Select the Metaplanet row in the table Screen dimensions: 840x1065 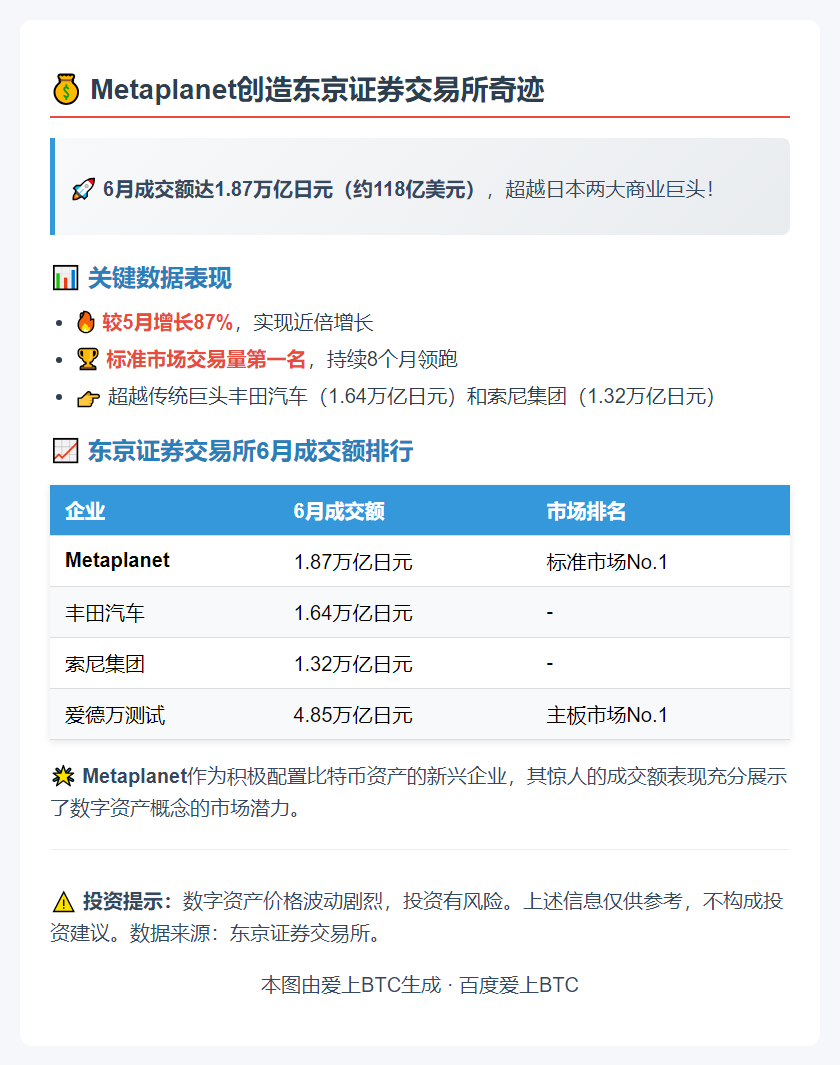(x=118, y=562)
